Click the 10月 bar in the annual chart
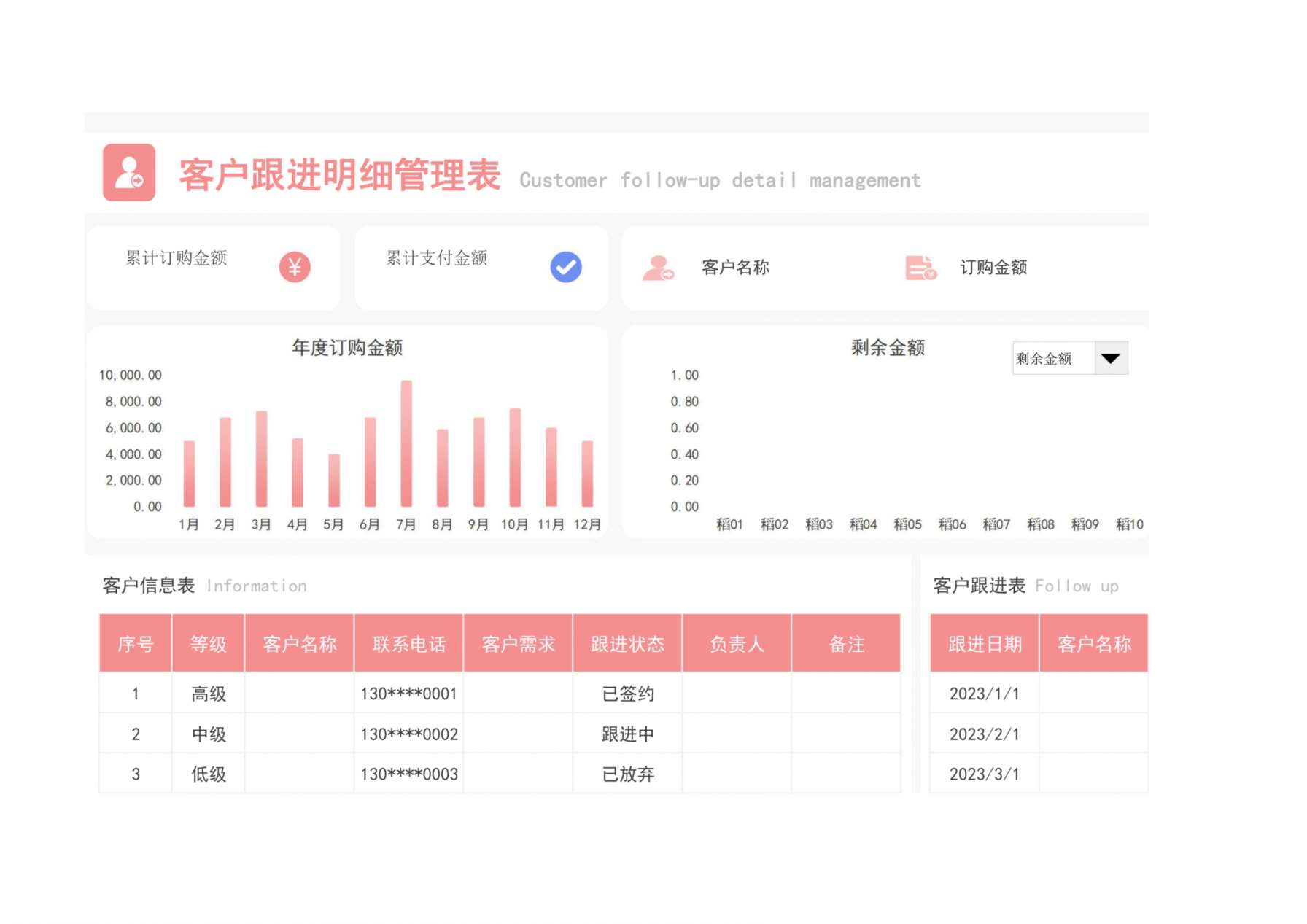The width and height of the screenshot is (1307, 924). pos(515,457)
